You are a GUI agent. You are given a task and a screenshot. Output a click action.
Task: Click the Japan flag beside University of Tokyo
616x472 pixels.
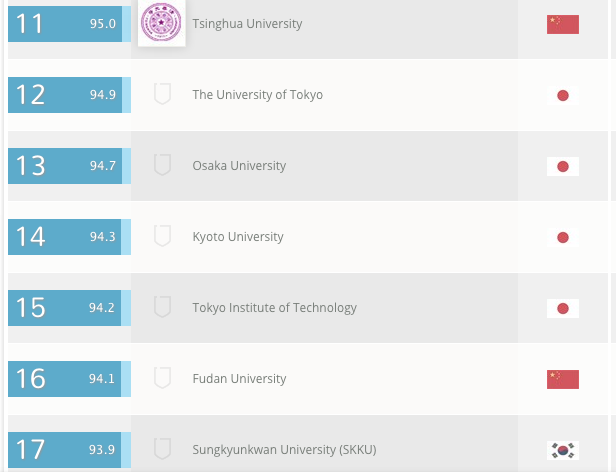click(x=563, y=96)
